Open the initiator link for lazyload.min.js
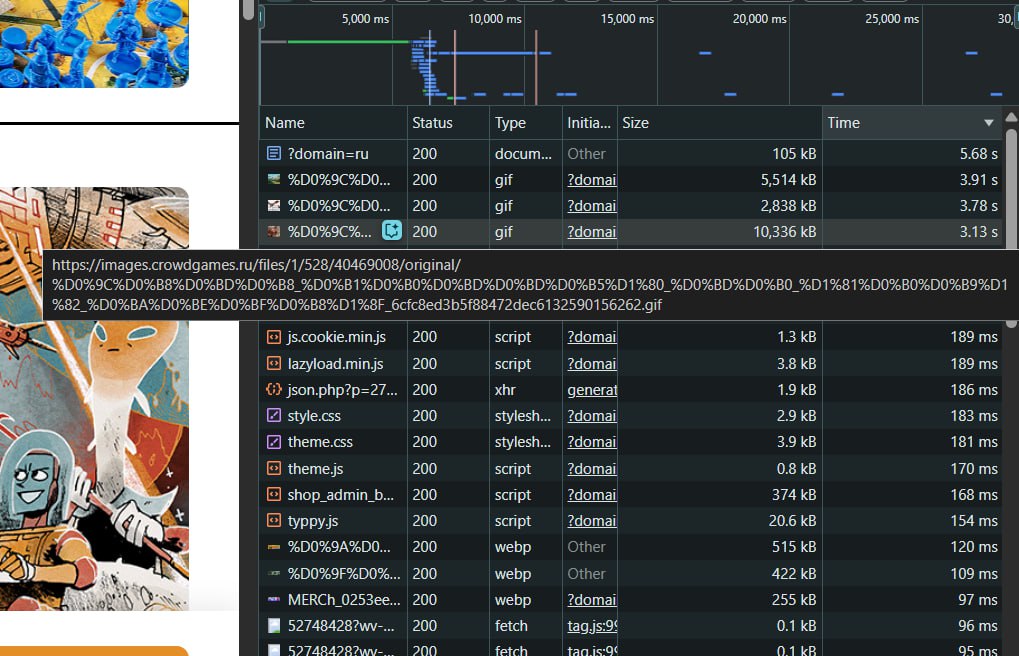1019x656 pixels. click(x=591, y=364)
